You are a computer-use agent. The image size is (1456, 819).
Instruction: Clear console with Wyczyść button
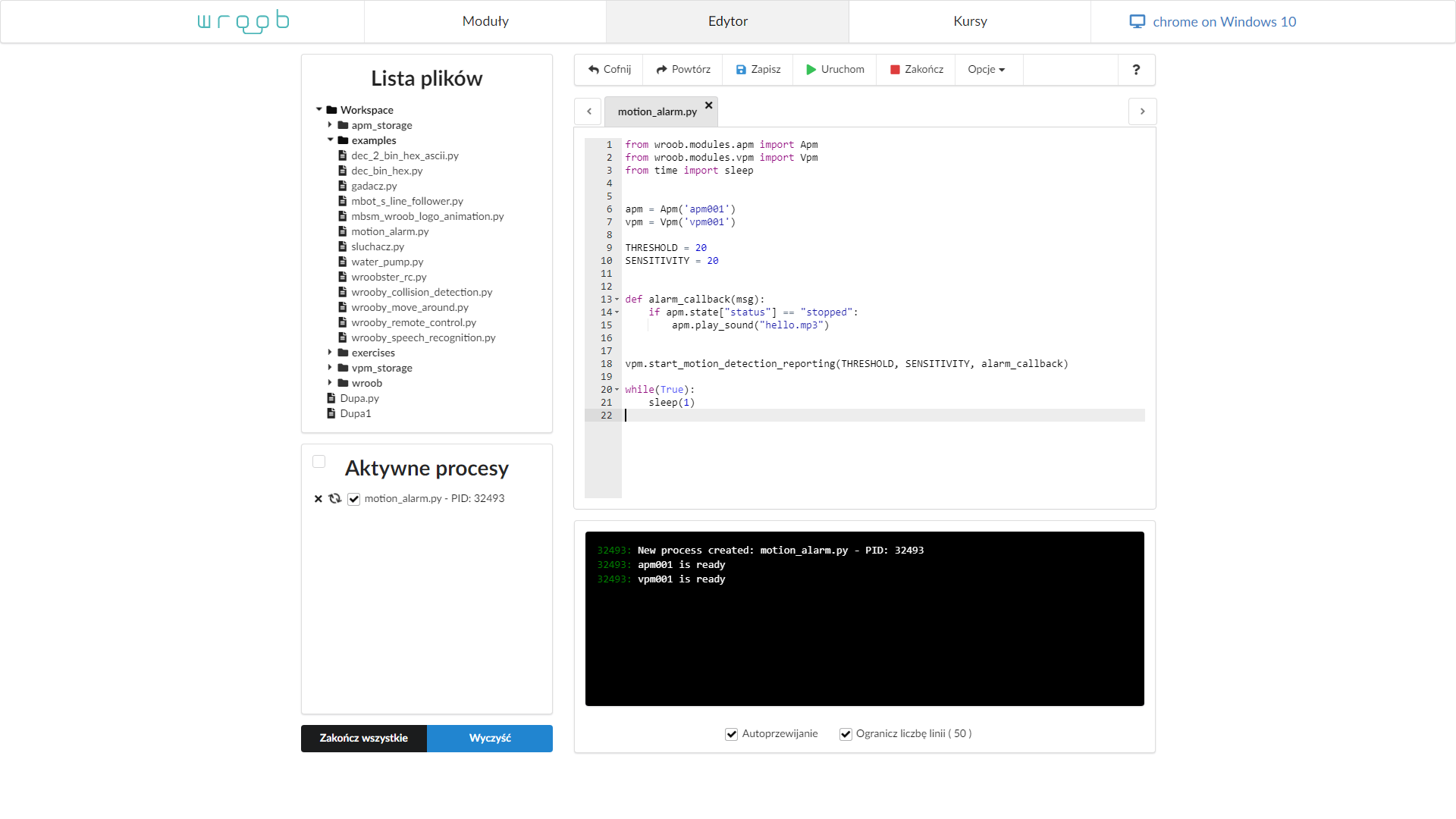[490, 738]
